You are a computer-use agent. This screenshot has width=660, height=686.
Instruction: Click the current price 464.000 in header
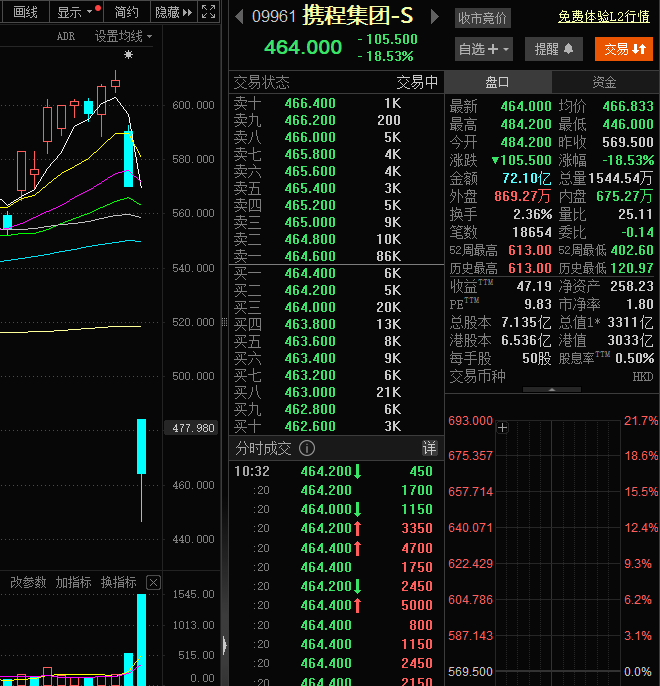[303, 47]
